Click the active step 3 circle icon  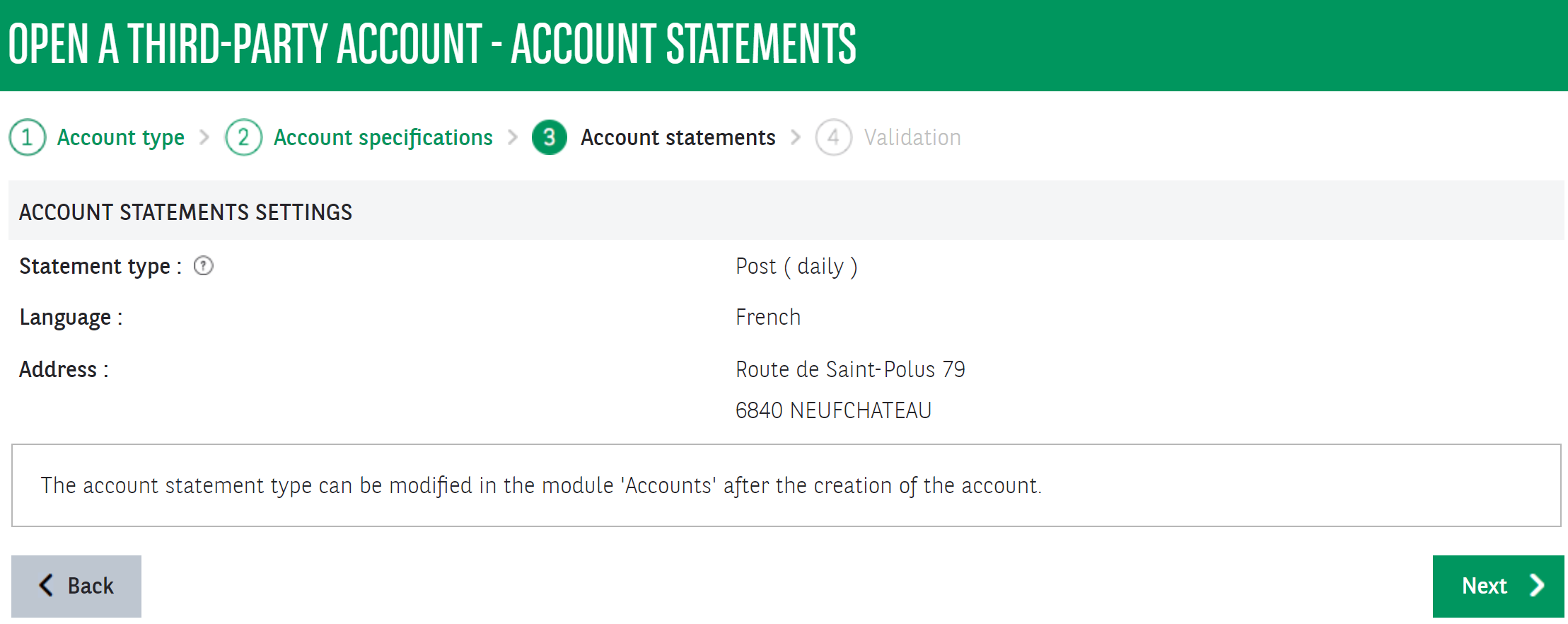pos(550,137)
